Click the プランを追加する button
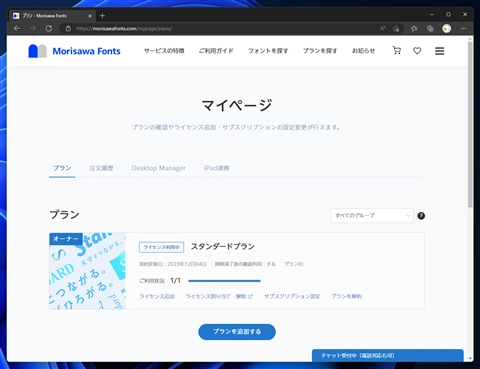The height and width of the screenshot is (369, 480). pyautogui.click(x=237, y=332)
